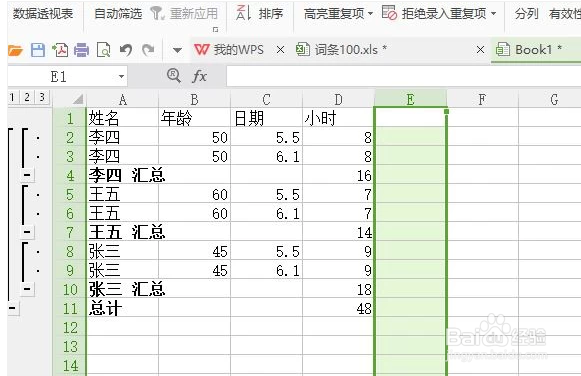The width and height of the screenshot is (581, 376).
Task: Select row 14 header
Action: point(70,365)
